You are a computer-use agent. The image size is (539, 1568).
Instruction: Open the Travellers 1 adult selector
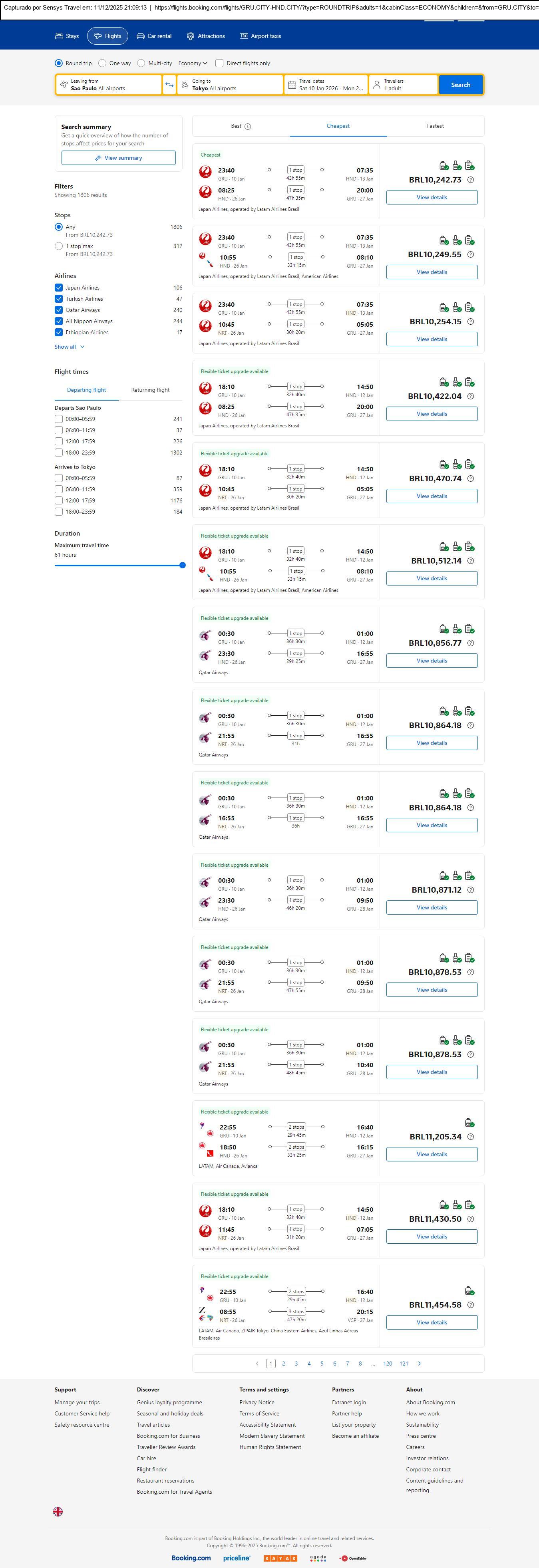[x=403, y=85]
